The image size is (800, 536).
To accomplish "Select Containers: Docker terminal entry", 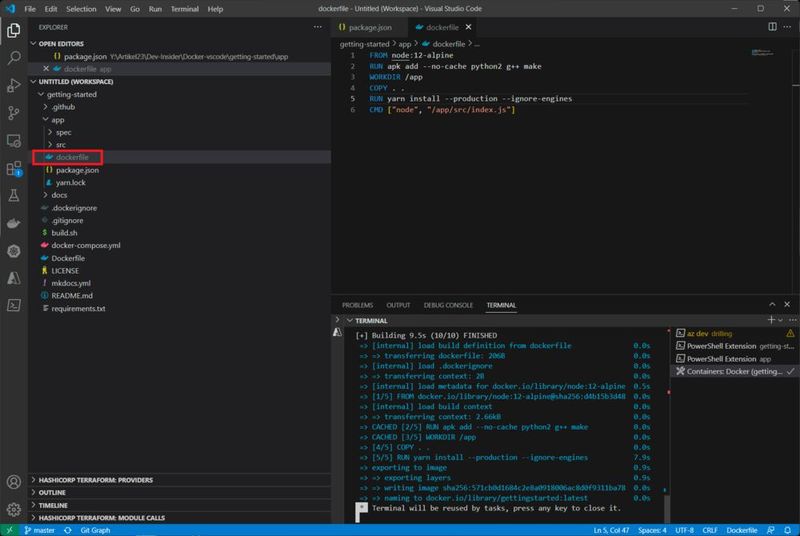I will [734, 372].
